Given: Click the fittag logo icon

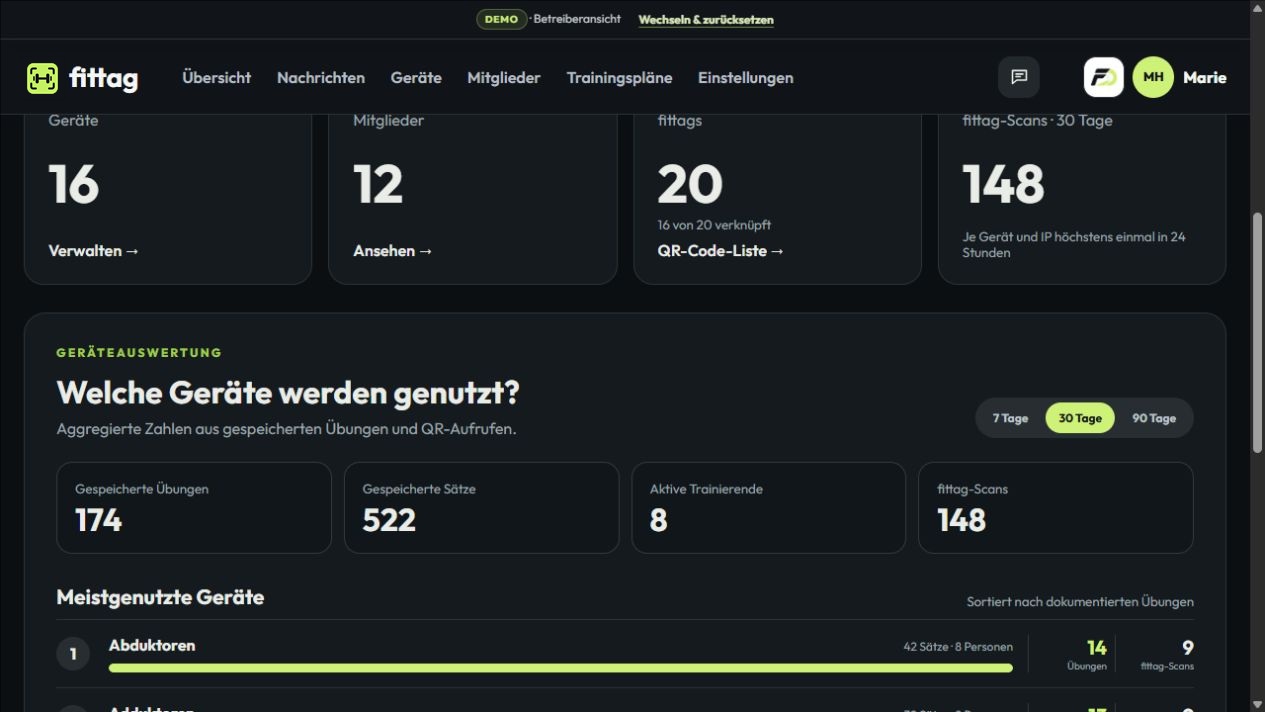Looking at the screenshot, I should click(42, 78).
